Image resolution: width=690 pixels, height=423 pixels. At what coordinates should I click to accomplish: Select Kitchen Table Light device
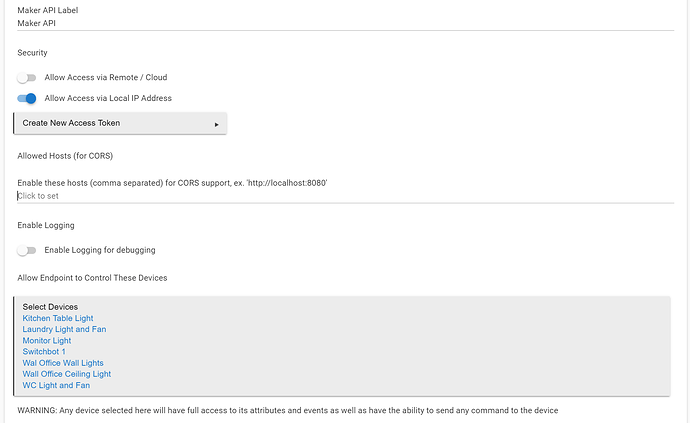pos(58,318)
